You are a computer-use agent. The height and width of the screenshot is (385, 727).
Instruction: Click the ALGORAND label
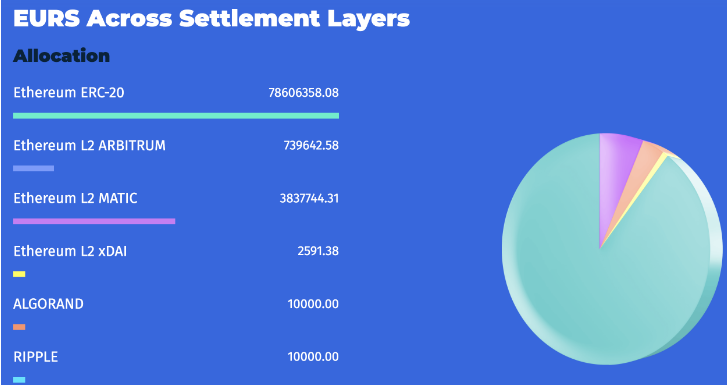[48, 304]
